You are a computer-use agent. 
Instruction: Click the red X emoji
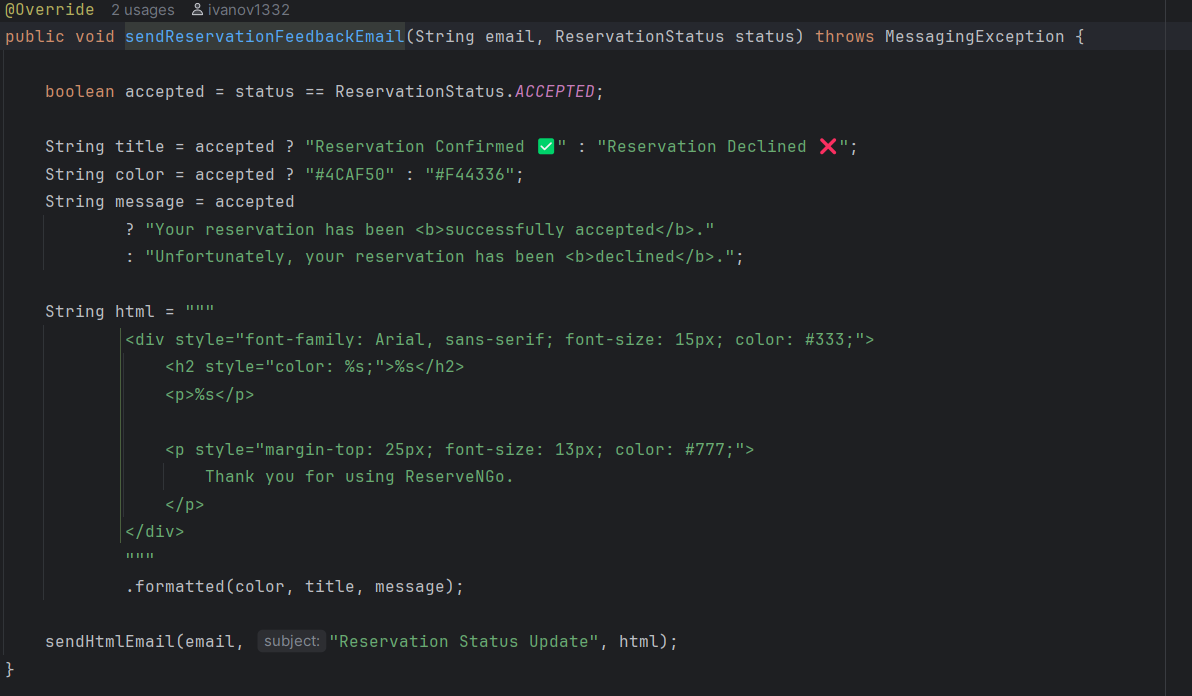(x=827, y=147)
